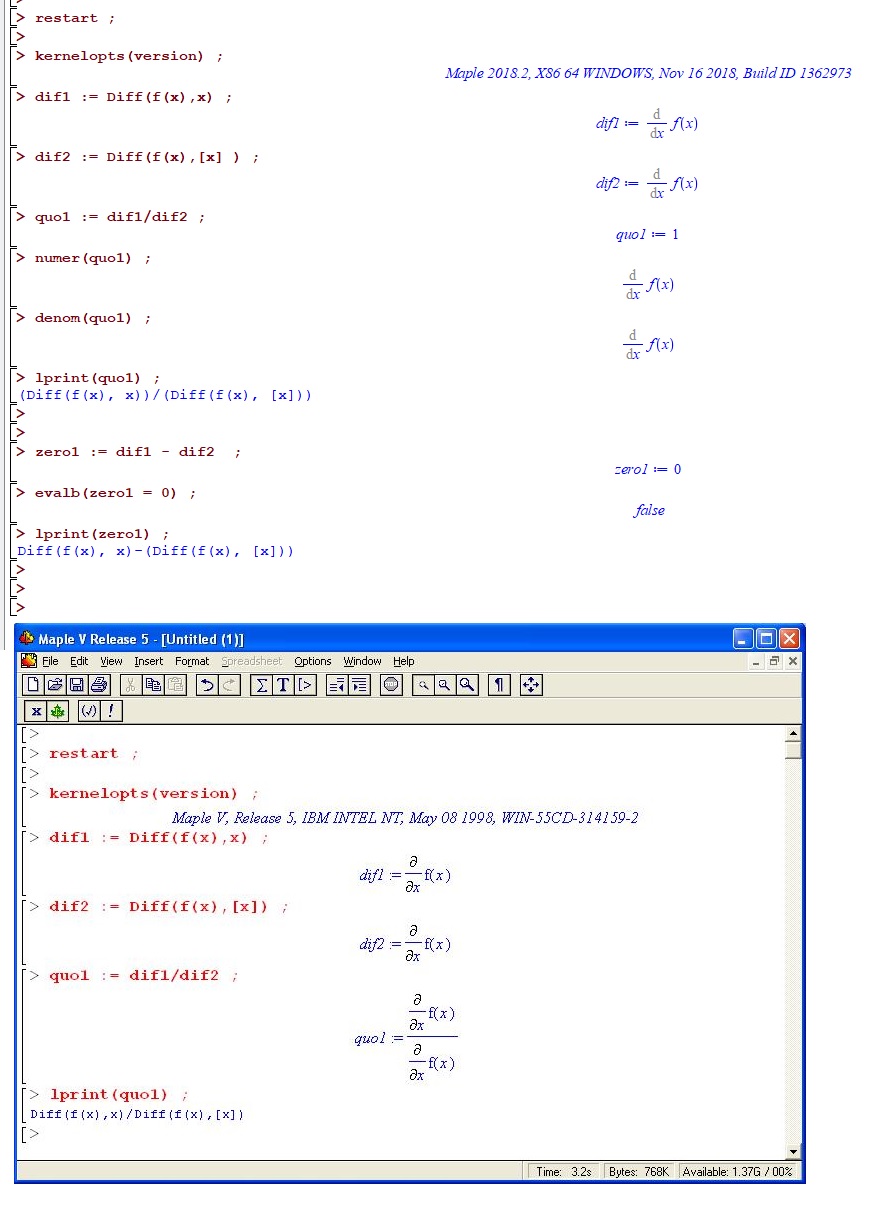Screen dimensions: 876x1208
Task: Click 'quo1 := 1' output in Maple 2018
Action: click(x=647, y=234)
